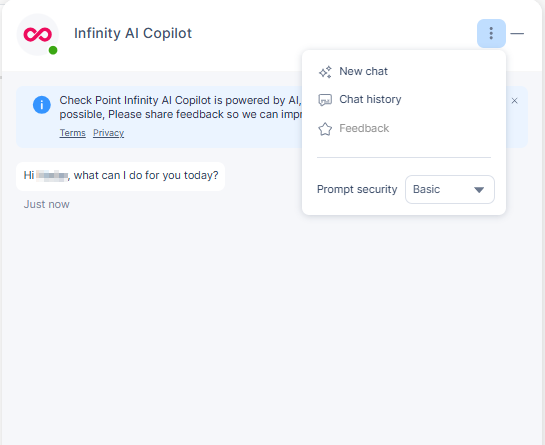545x445 pixels.
Task: Click the green online status dot
Action: coord(53,50)
